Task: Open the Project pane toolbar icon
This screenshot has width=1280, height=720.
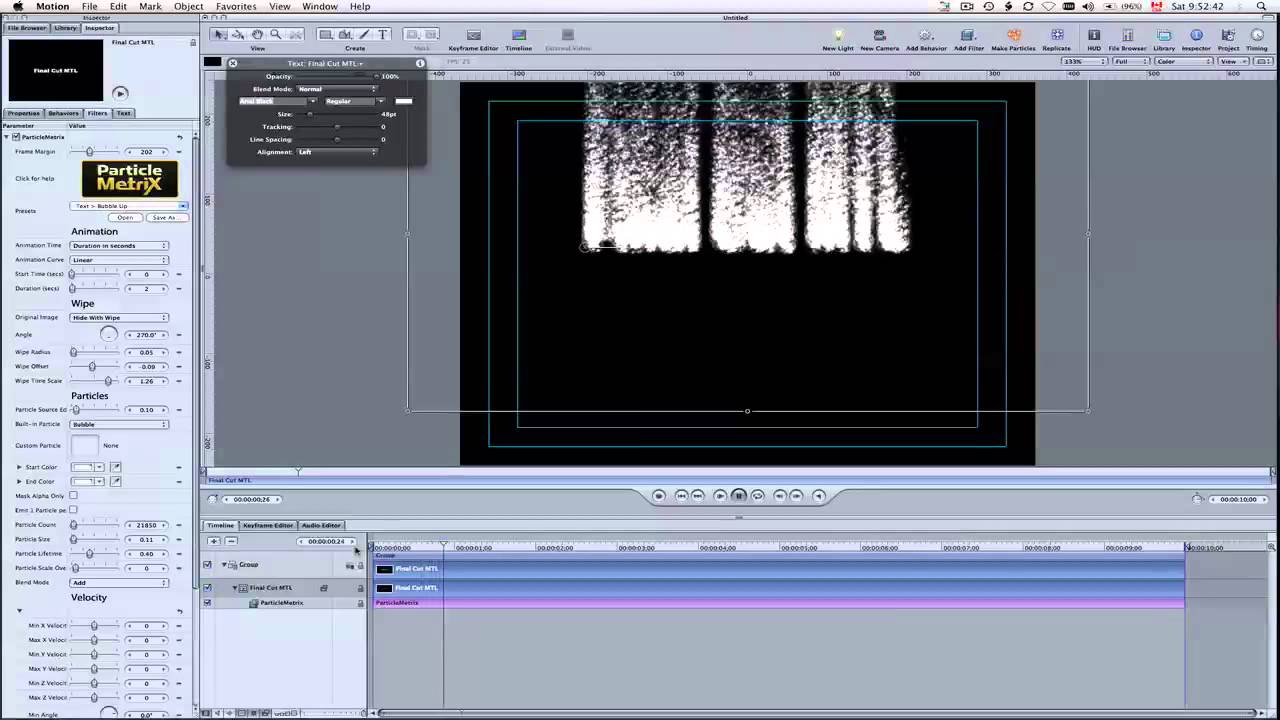Action: [1228, 39]
